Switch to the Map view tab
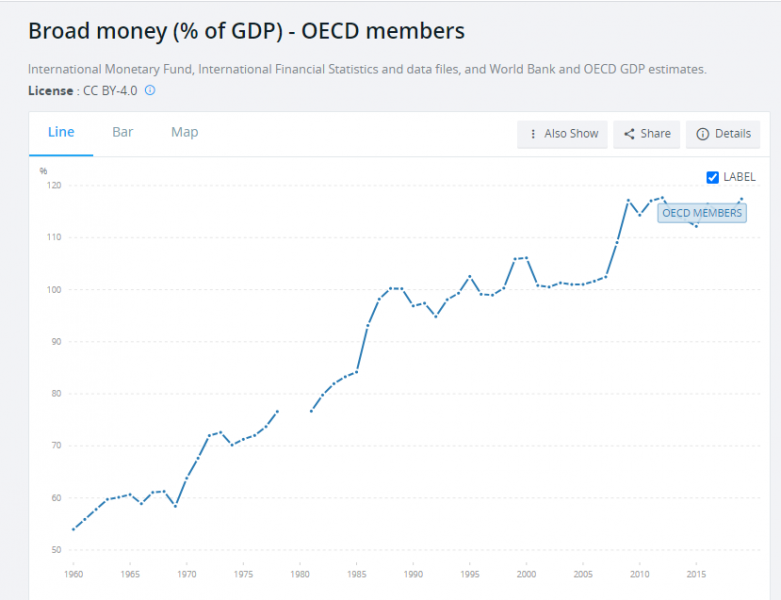Screen dimensions: 781x600 (x=184, y=132)
